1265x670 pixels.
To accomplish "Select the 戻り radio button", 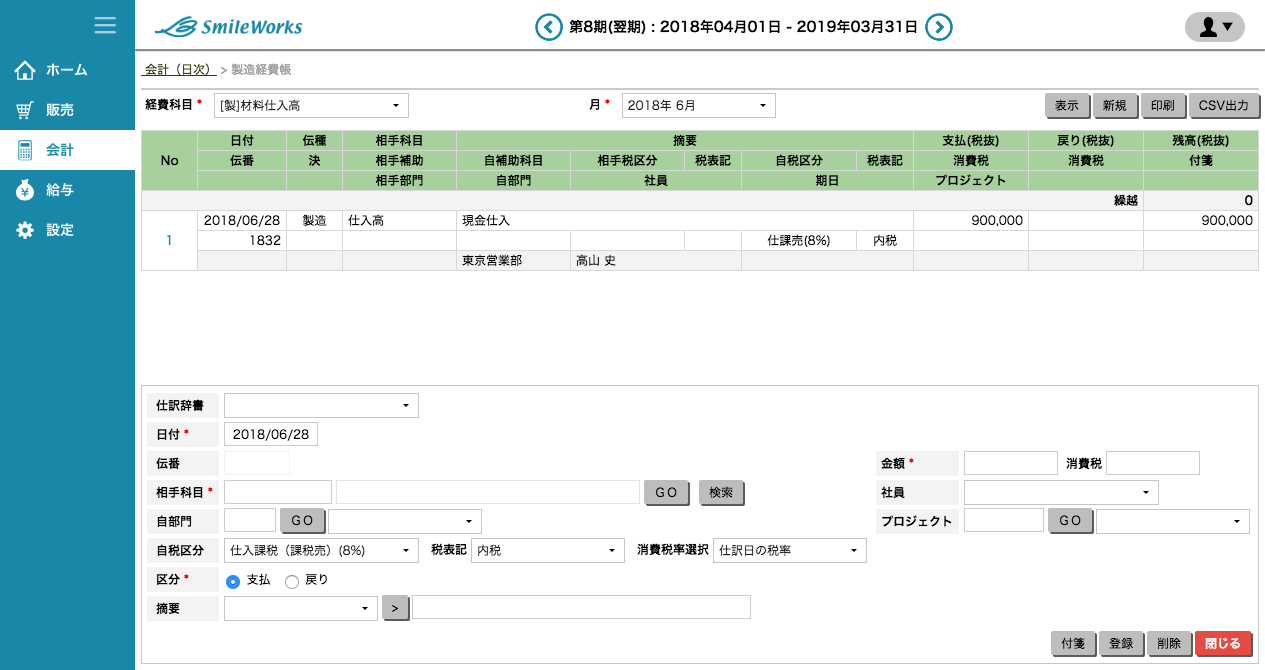I will pos(292,581).
